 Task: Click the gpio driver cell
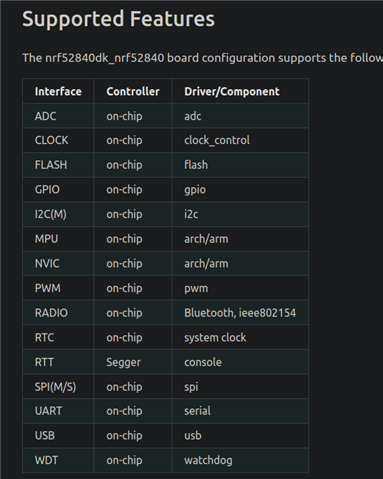240,190
